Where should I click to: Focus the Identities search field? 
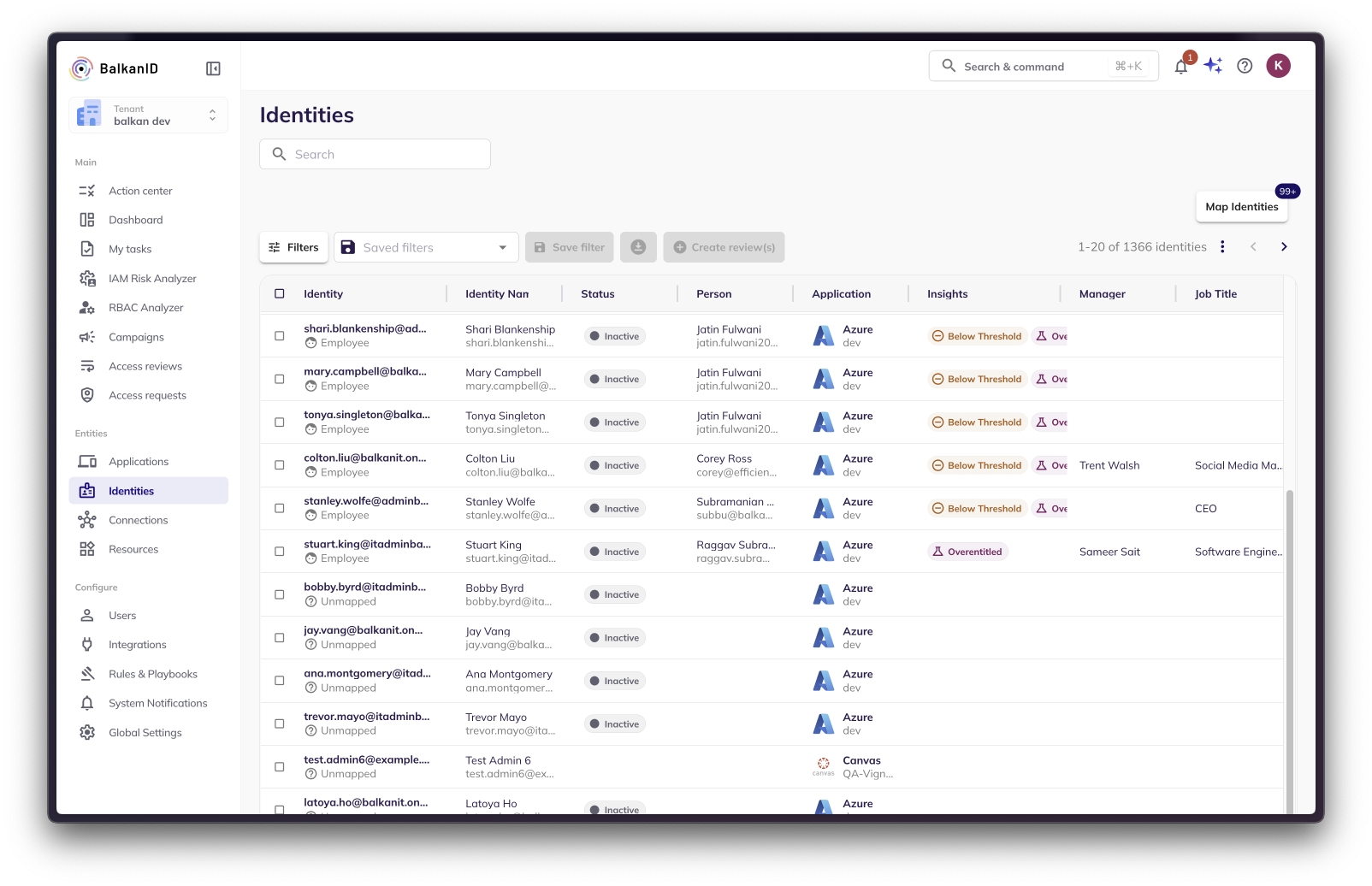point(375,154)
